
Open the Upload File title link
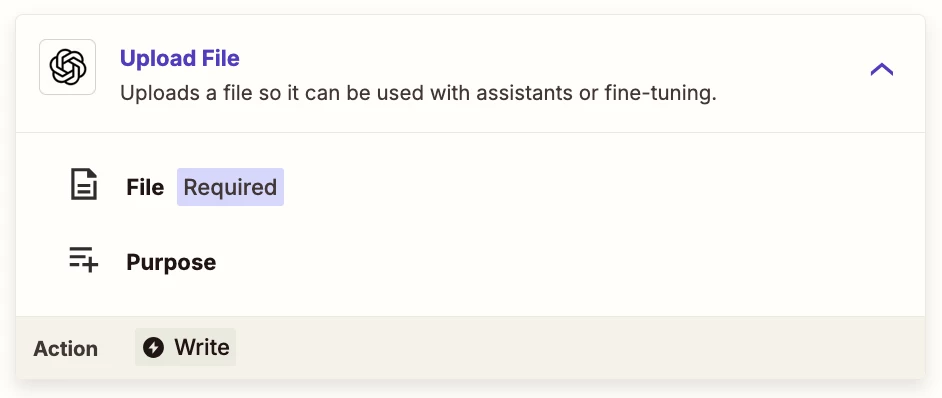pos(180,58)
